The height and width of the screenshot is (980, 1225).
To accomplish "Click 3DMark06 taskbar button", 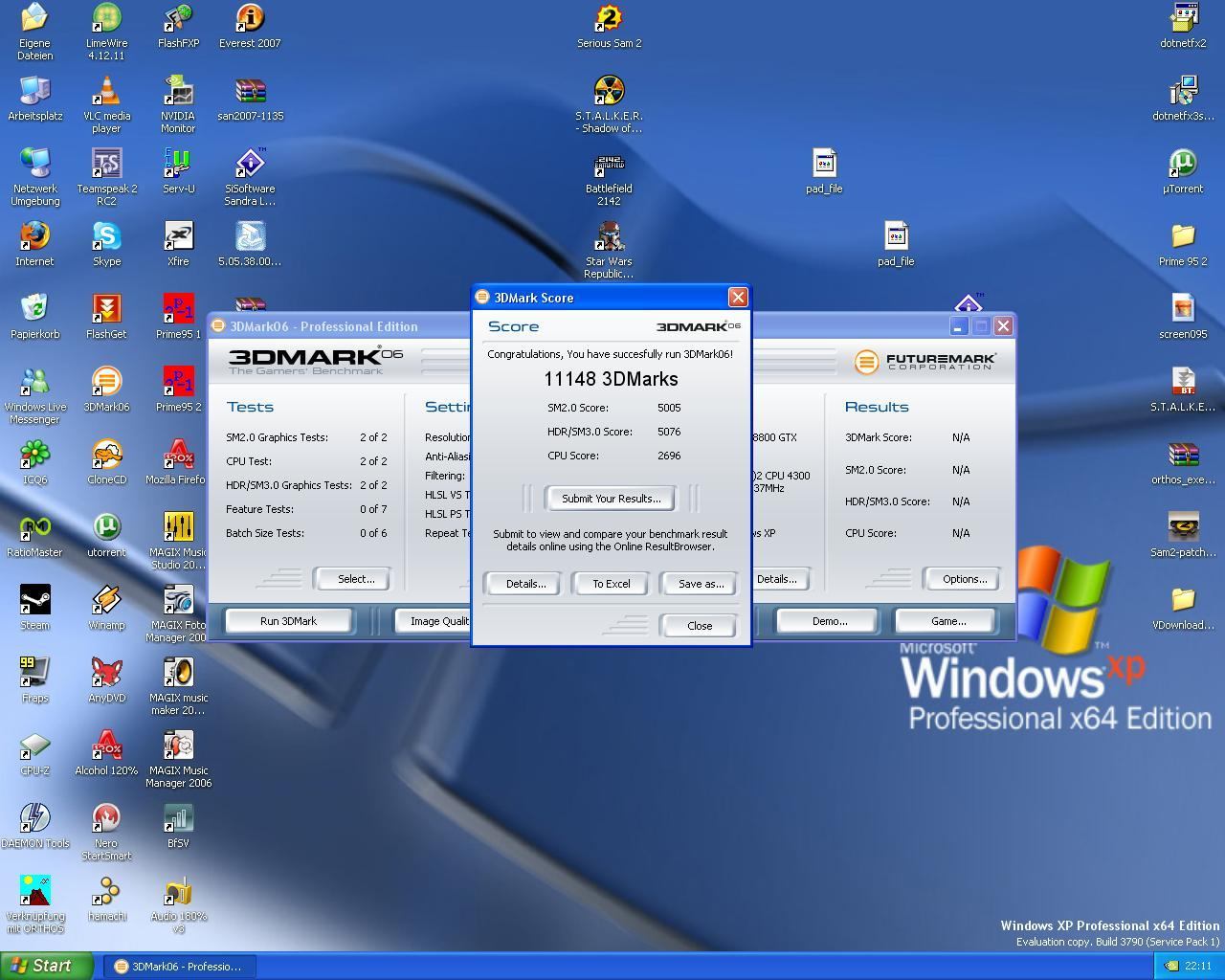I will (178, 967).
